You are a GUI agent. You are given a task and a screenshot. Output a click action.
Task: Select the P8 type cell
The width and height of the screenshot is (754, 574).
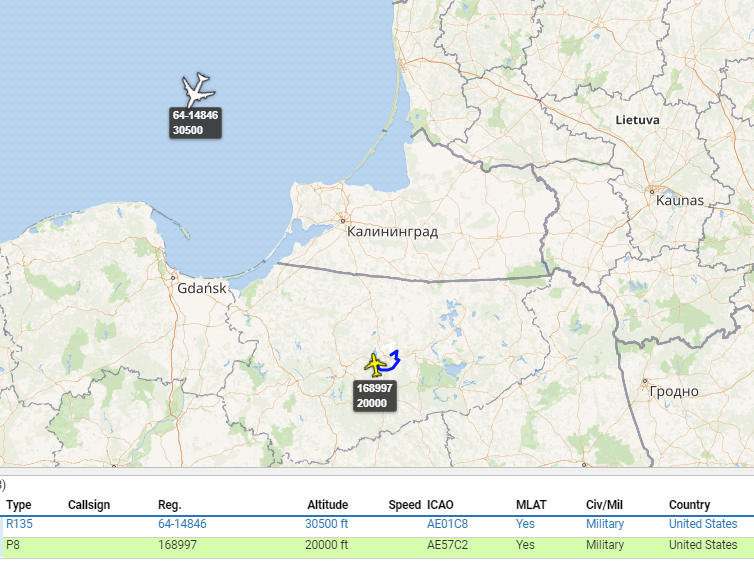point(13,545)
